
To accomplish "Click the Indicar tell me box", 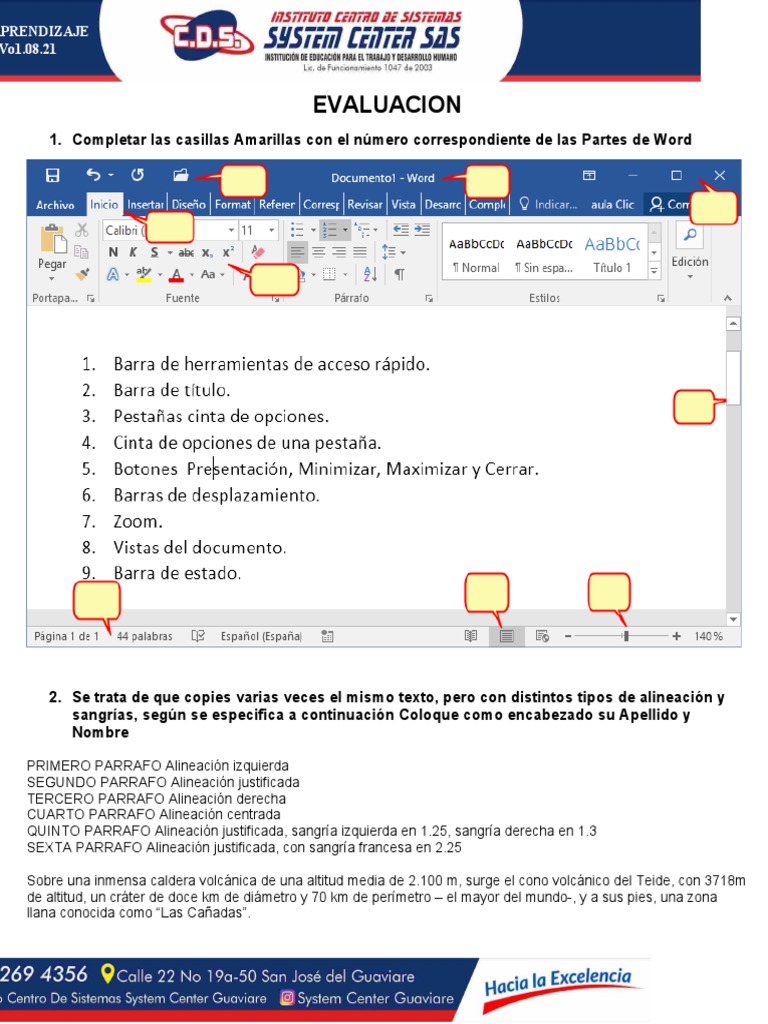I will click(x=548, y=204).
